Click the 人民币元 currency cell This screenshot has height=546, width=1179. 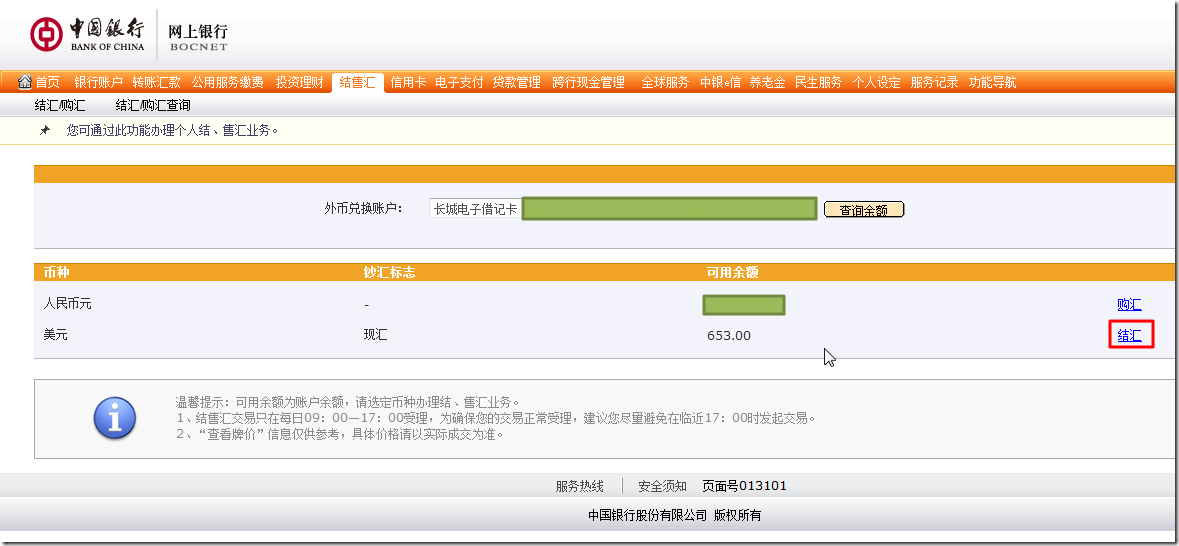[x=68, y=304]
